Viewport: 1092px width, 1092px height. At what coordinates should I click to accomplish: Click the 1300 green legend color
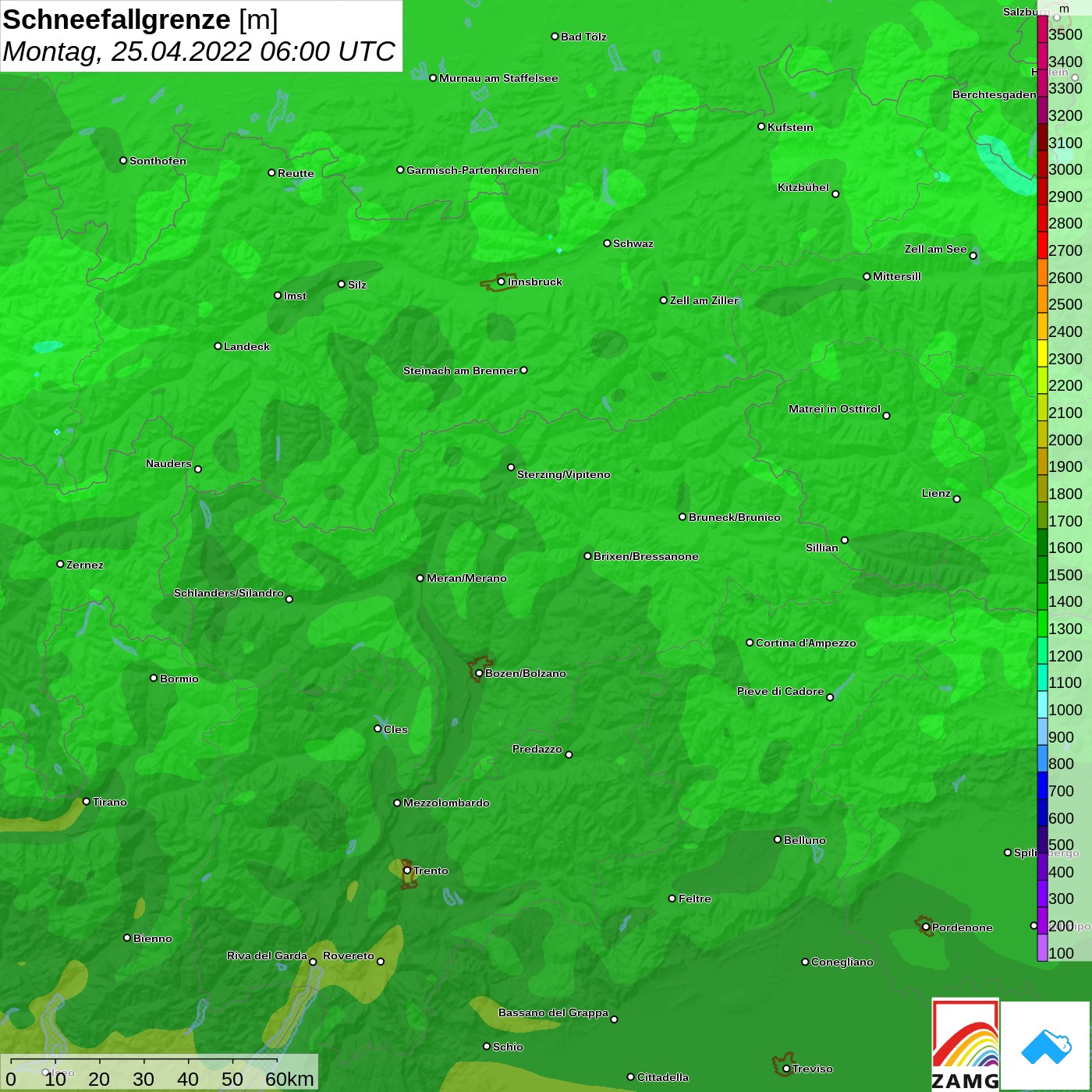click(x=1042, y=623)
